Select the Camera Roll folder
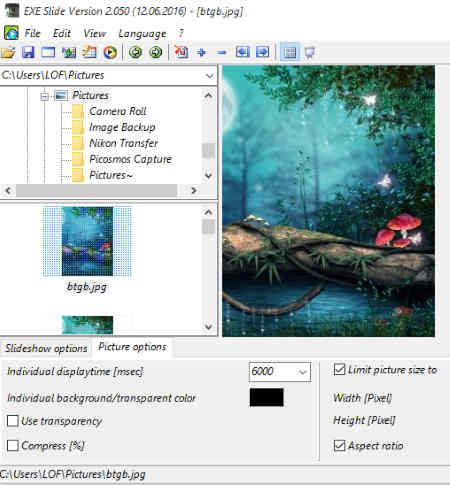This screenshot has height=485, width=450. (118, 111)
